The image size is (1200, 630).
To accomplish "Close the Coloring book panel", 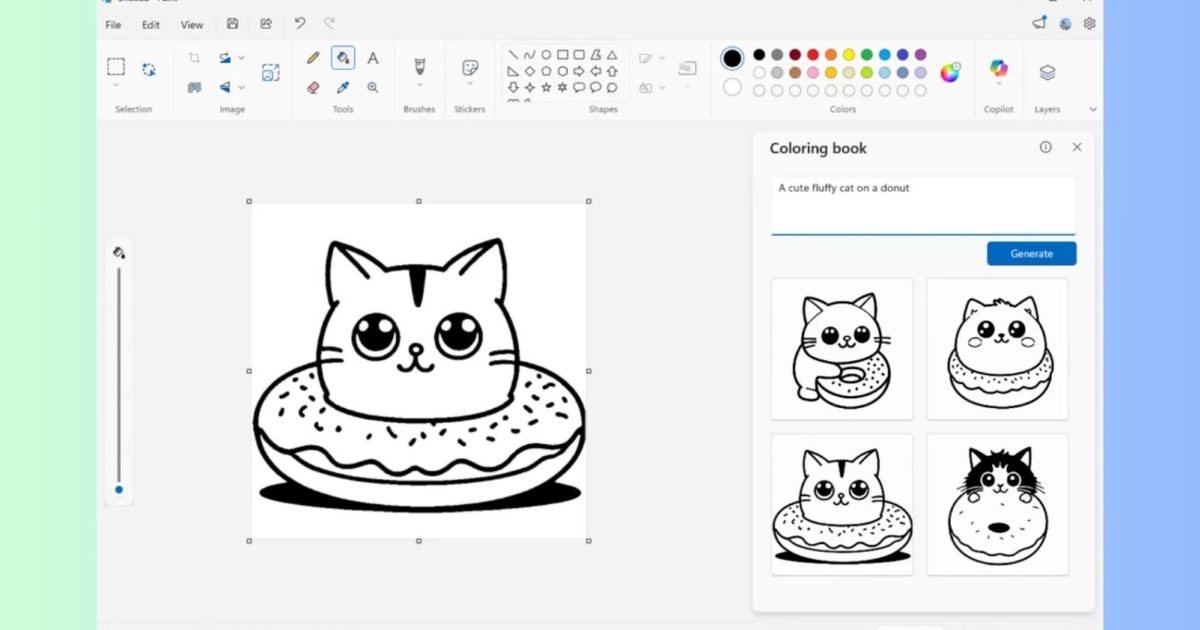I will click(1076, 147).
